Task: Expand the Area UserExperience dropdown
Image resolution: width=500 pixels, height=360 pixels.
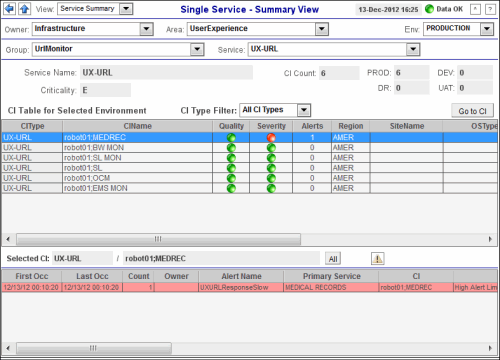Action: tap(322, 29)
